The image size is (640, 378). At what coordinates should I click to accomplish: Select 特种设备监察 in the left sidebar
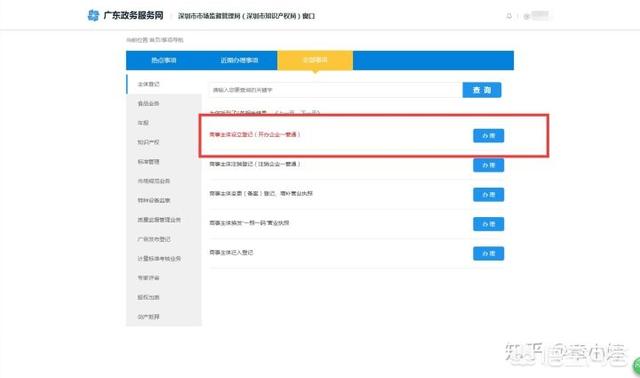point(154,200)
